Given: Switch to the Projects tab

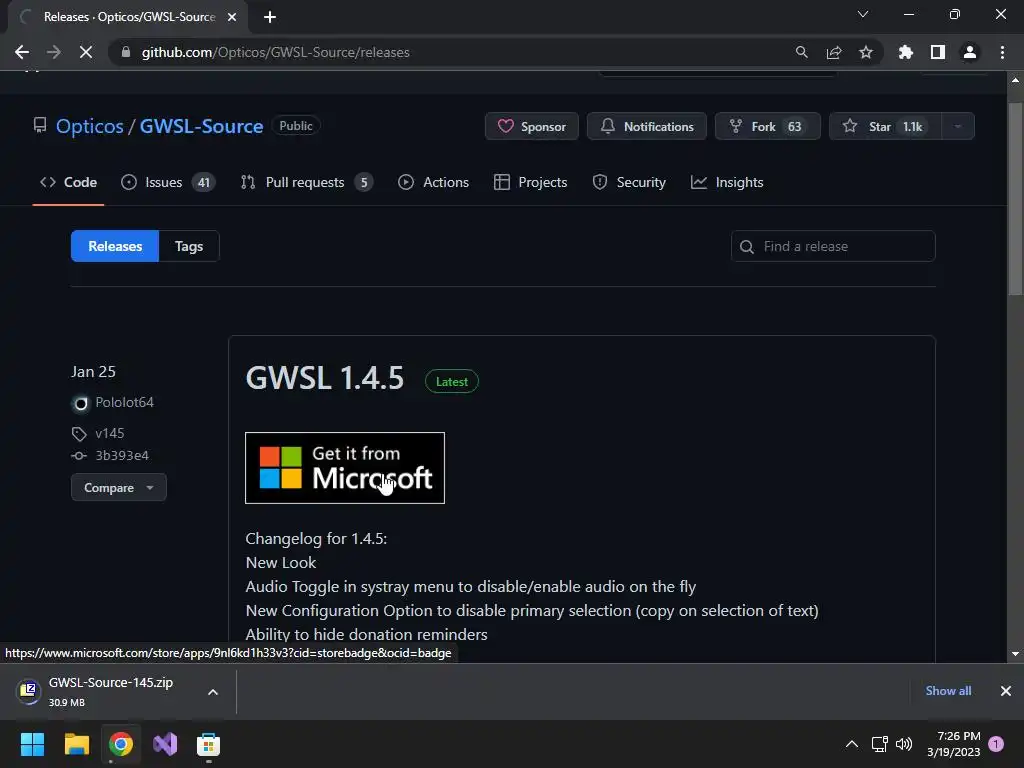Looking at the screenshot, I should point(530,182).
